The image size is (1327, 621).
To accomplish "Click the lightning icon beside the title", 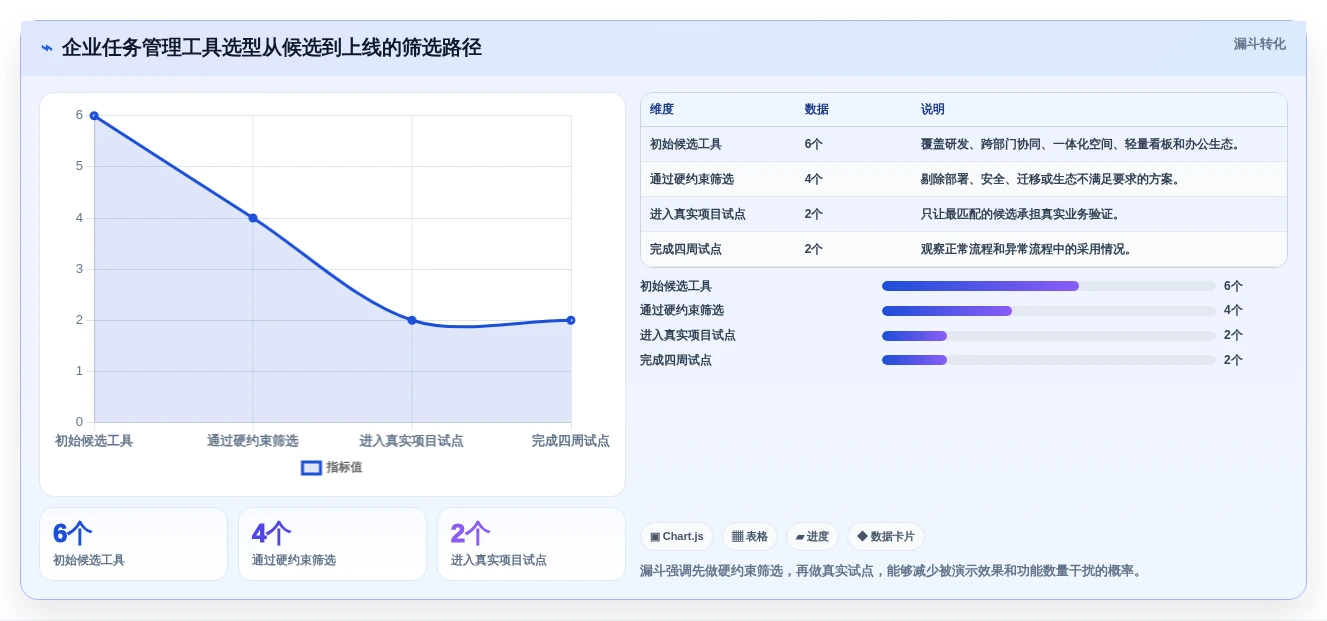I will point(47,48).
